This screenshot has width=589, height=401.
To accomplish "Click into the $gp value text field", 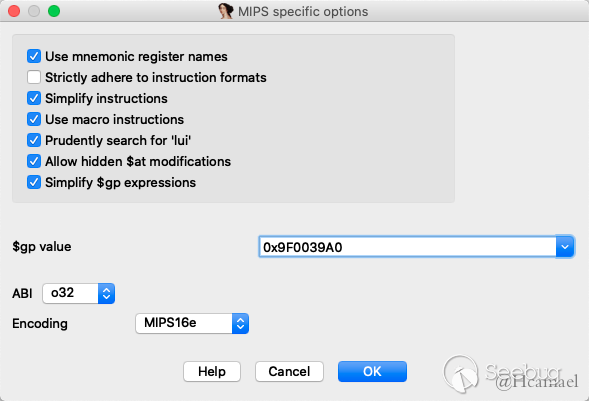I will click(408, 247).
